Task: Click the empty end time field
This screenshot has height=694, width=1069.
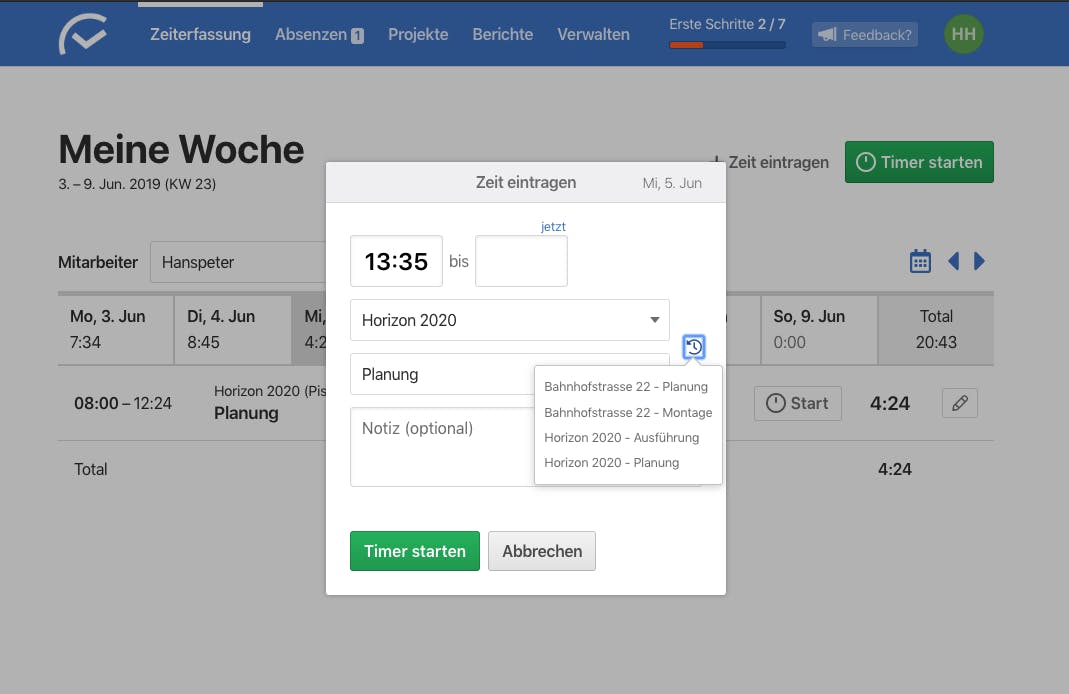Action: tap(521, 261)
